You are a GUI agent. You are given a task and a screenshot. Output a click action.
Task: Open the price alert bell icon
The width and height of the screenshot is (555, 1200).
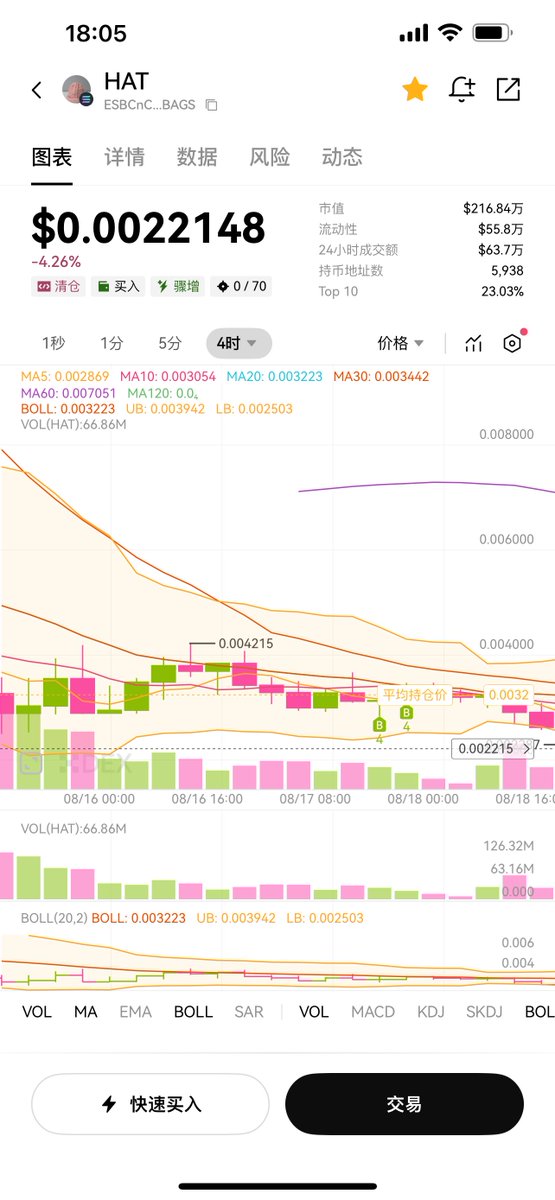click(462, 89)
